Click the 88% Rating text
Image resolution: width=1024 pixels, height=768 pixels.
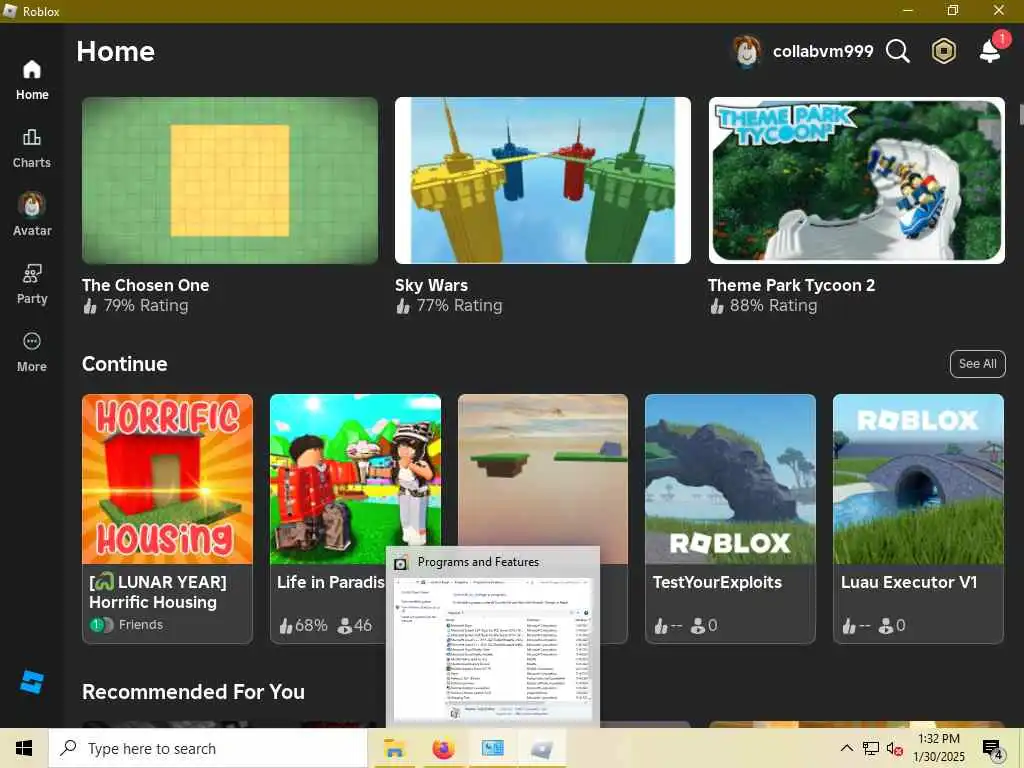point(773,306)
